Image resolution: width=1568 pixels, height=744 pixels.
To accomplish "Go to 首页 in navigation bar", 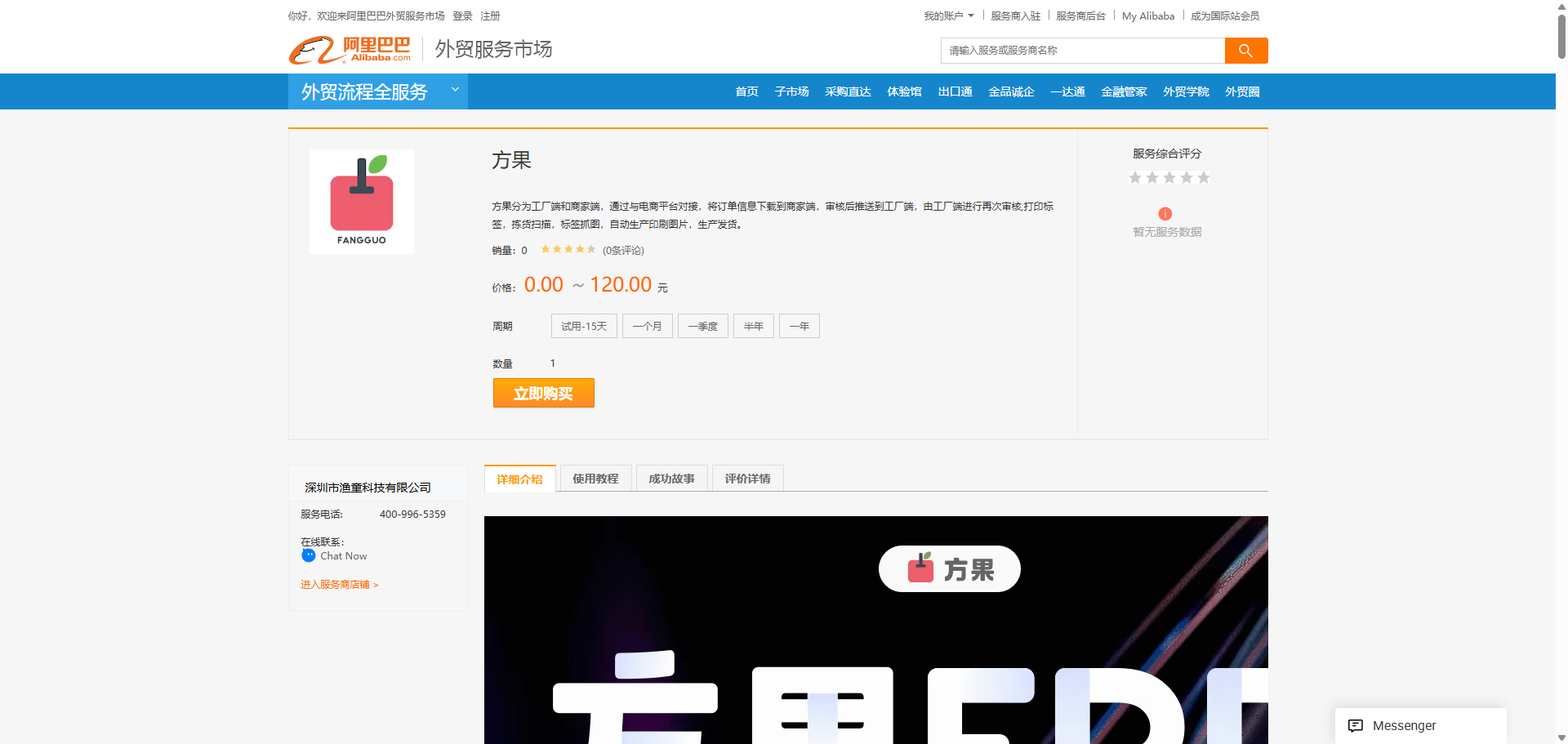I will (747, 91).
